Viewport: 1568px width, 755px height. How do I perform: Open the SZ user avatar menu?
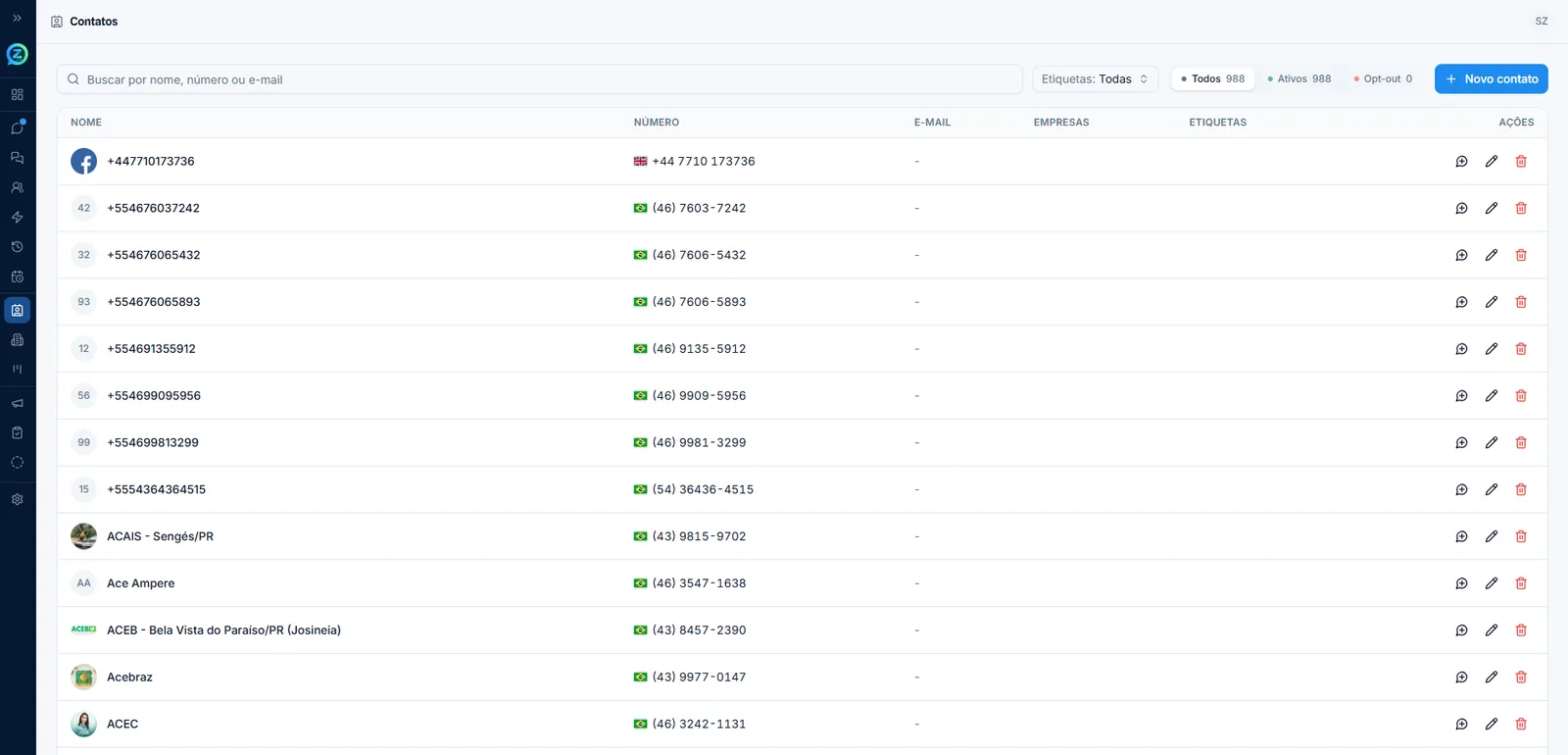[1542, 22]
